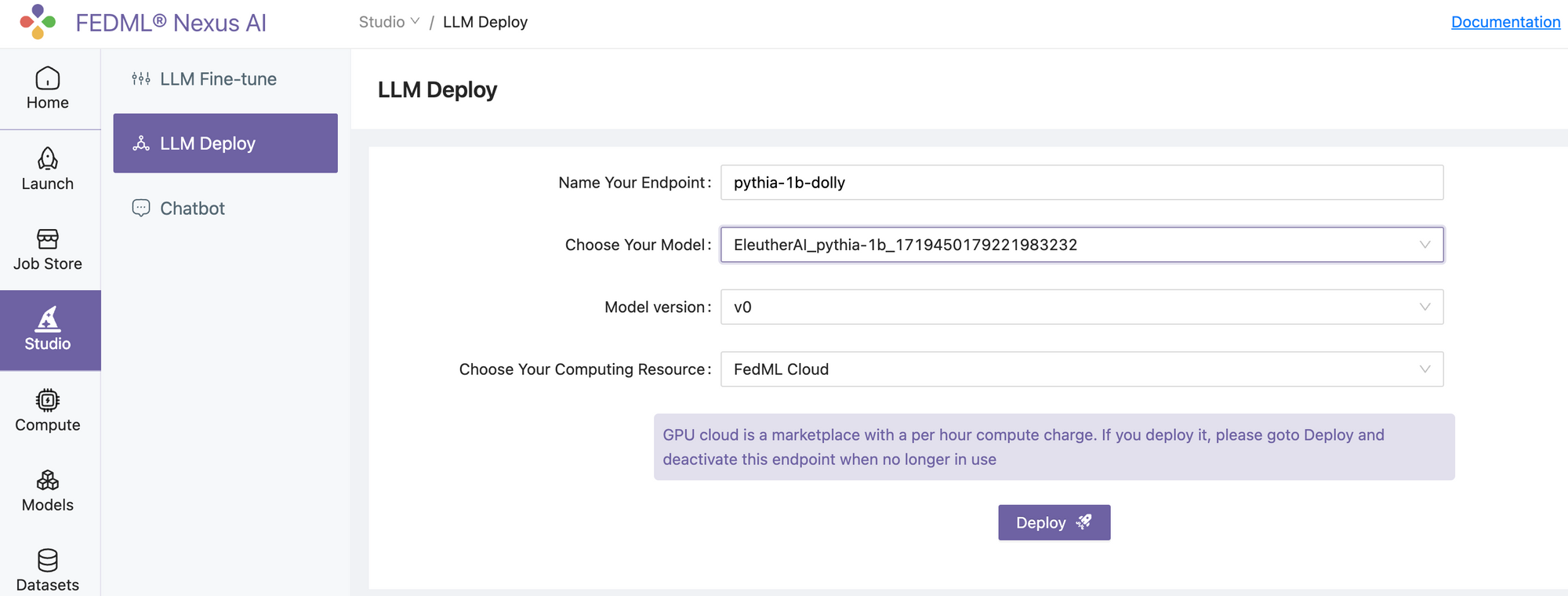Open the Model version dropdown

tap(1082, 307)
